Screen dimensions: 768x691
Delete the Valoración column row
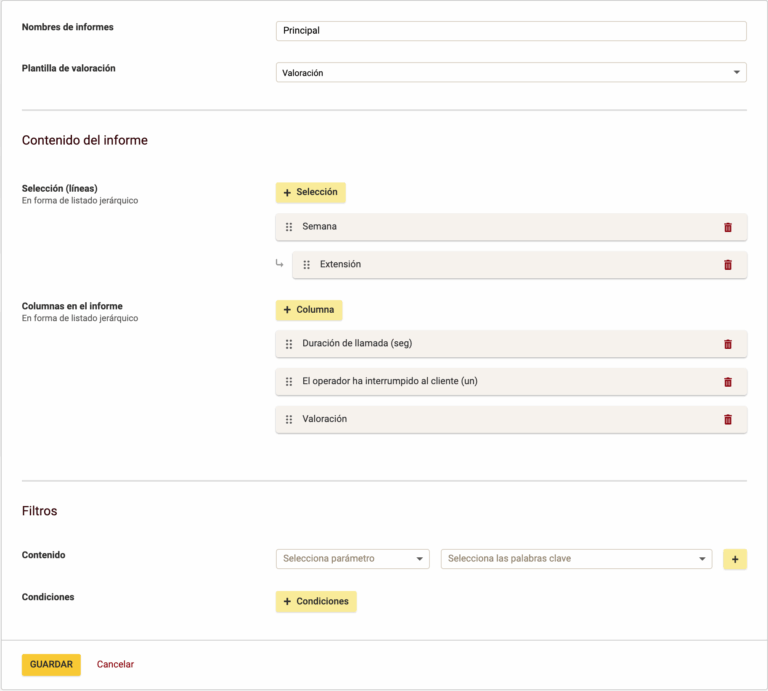tap(727, 419)
